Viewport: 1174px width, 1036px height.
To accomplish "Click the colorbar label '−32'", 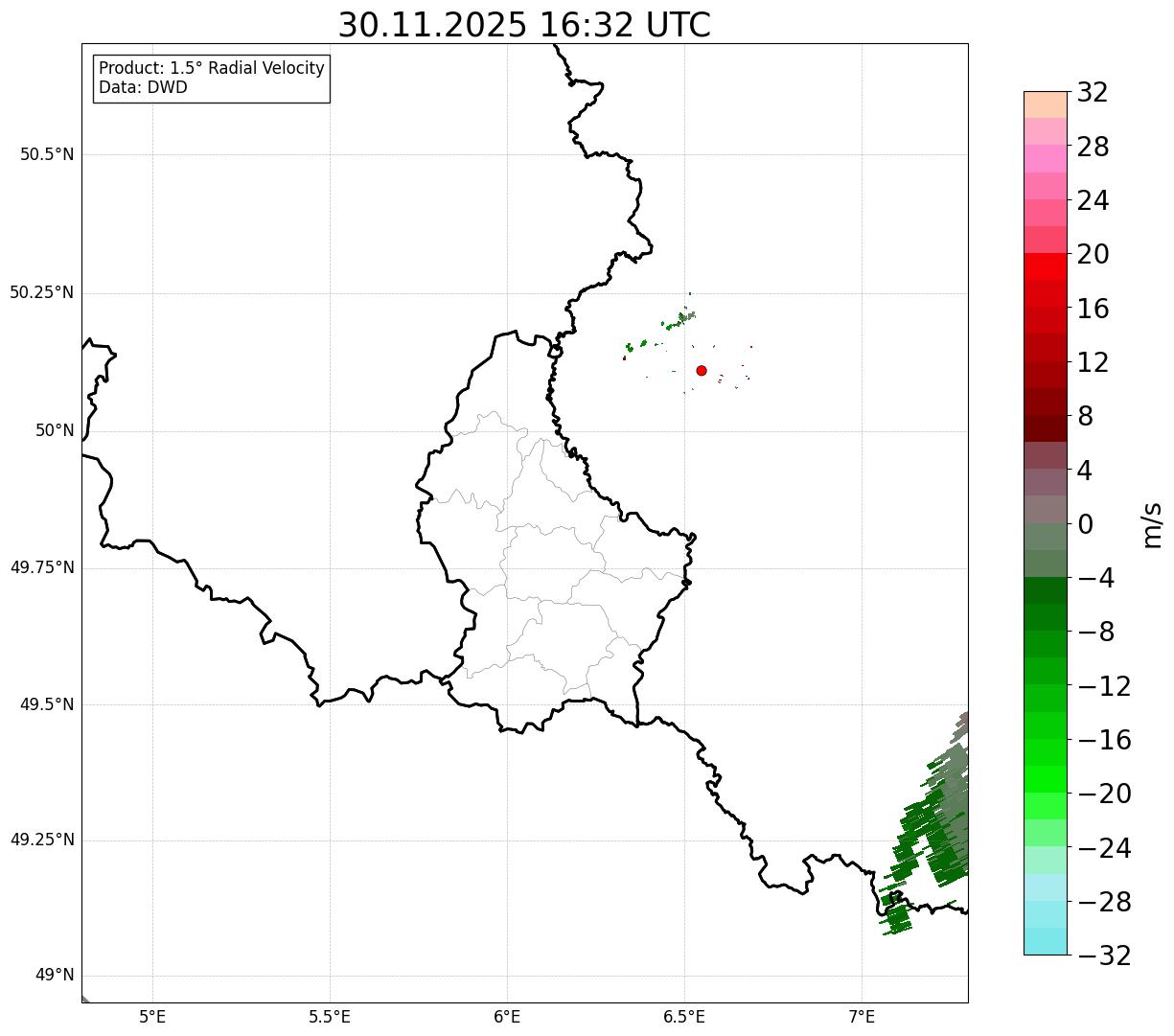I will click(1104, 955).
